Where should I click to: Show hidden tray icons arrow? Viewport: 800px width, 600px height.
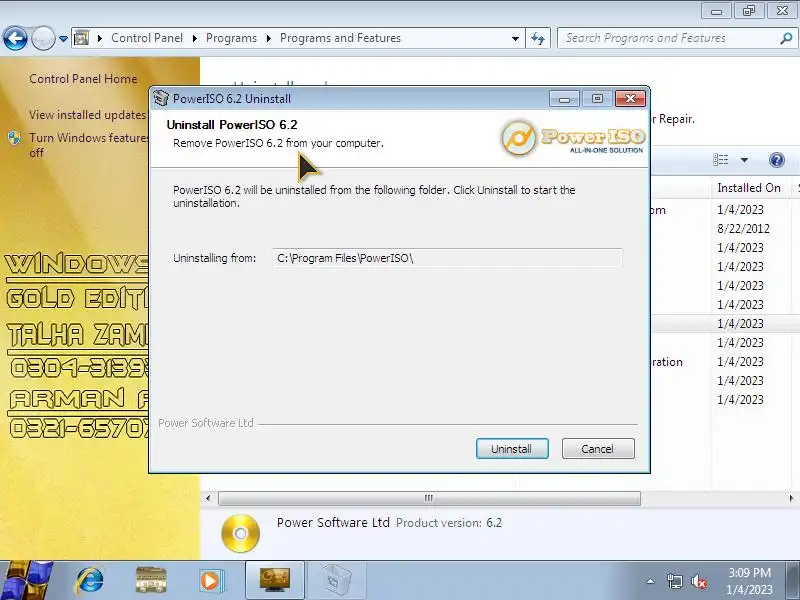point(651,581)
